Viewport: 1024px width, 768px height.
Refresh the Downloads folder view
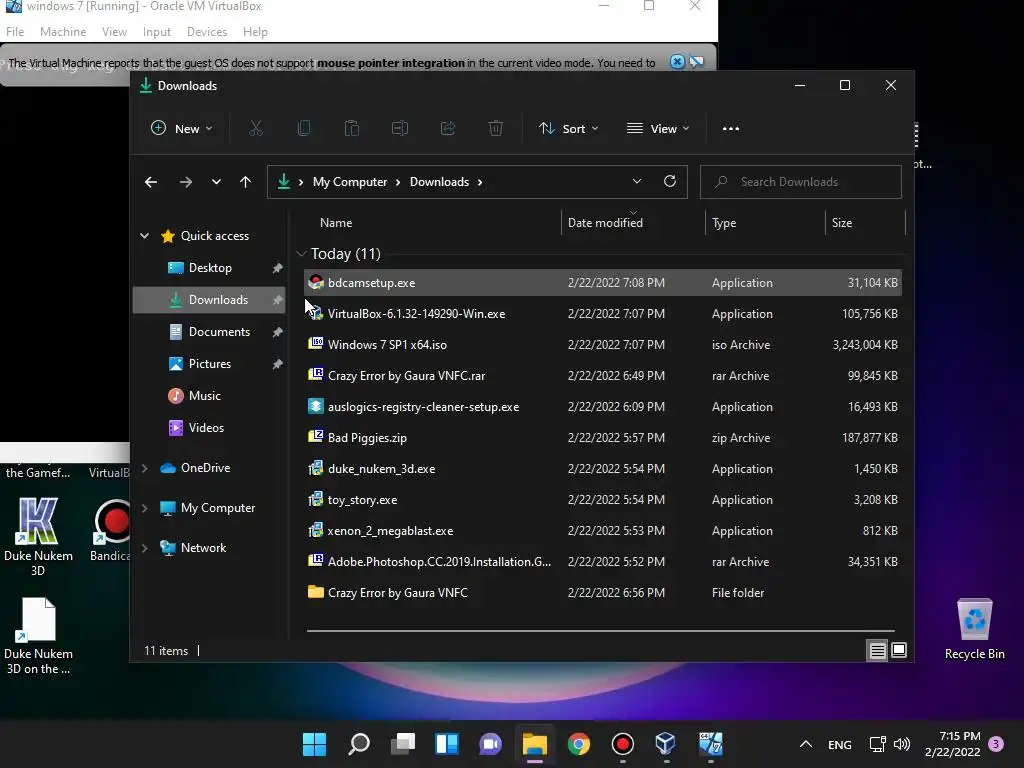pos(670,182)
